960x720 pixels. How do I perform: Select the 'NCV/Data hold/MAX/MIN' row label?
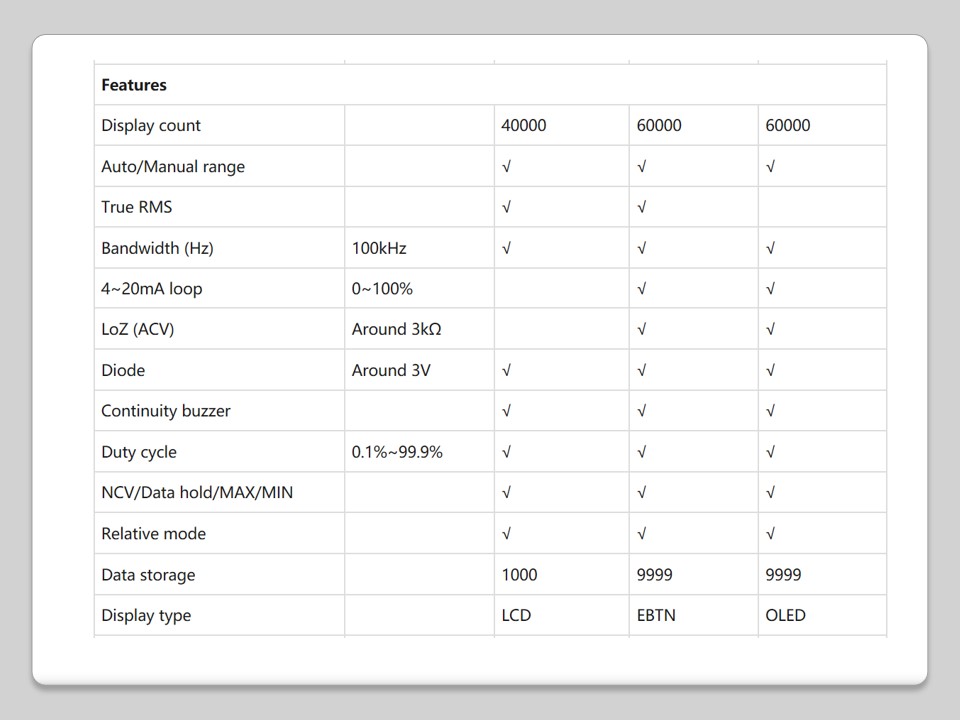197,493
